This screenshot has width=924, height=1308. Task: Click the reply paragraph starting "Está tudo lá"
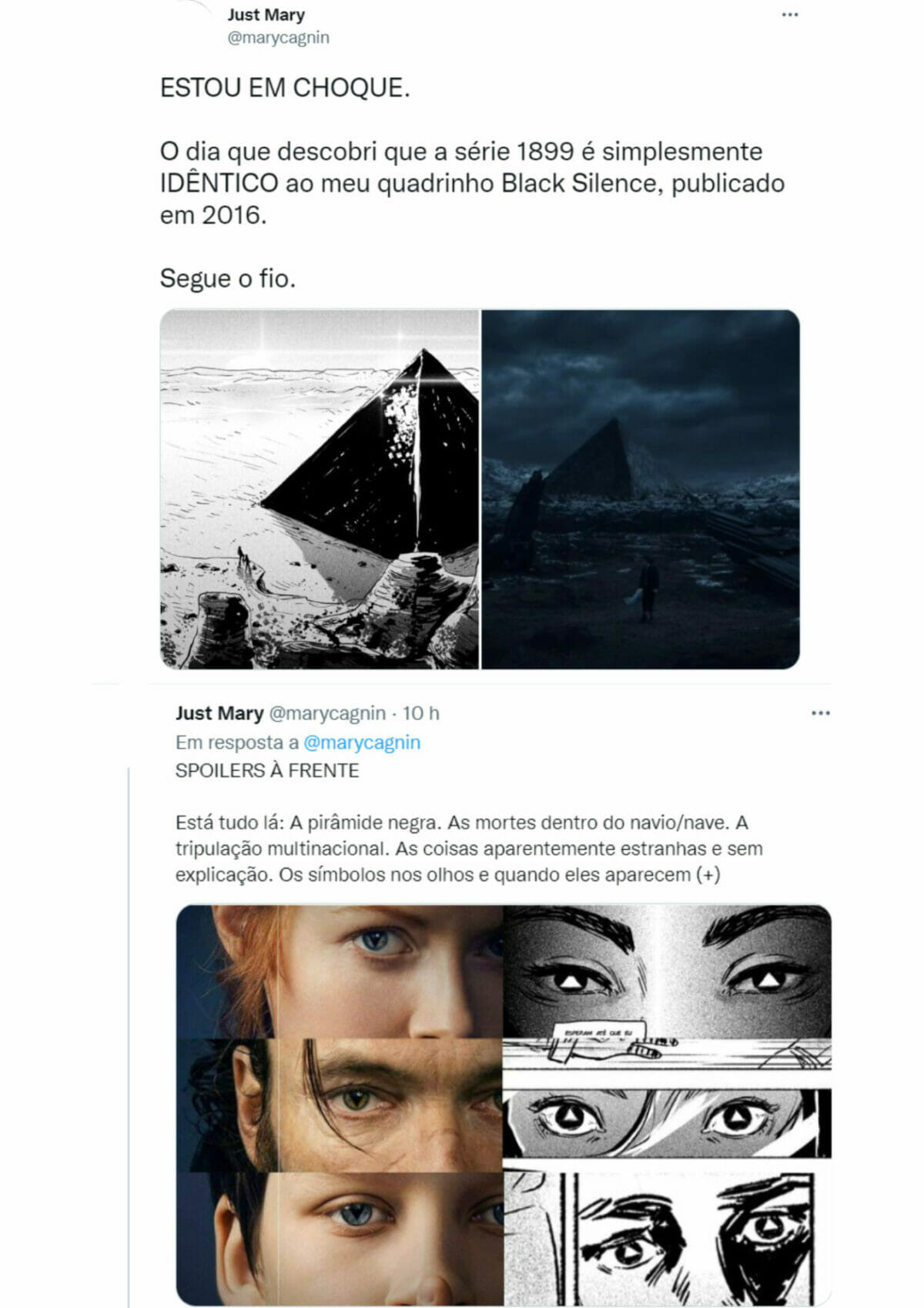click(x=469, y=849)
